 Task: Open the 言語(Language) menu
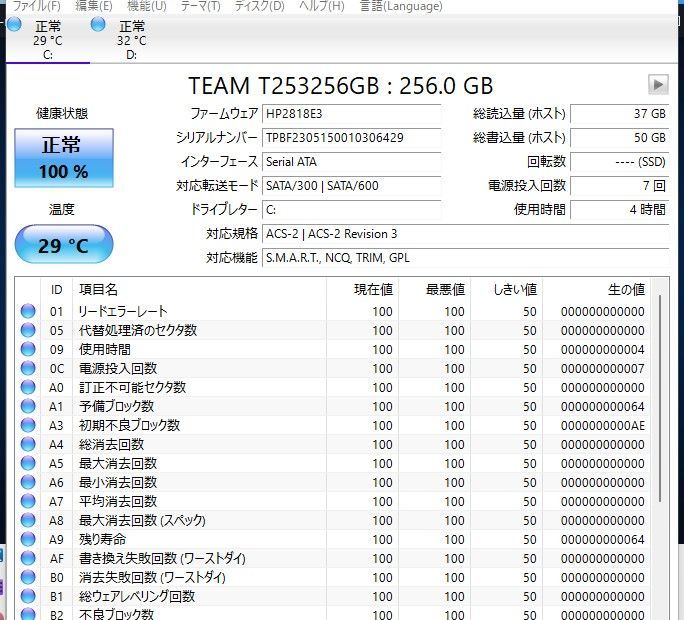400,6
